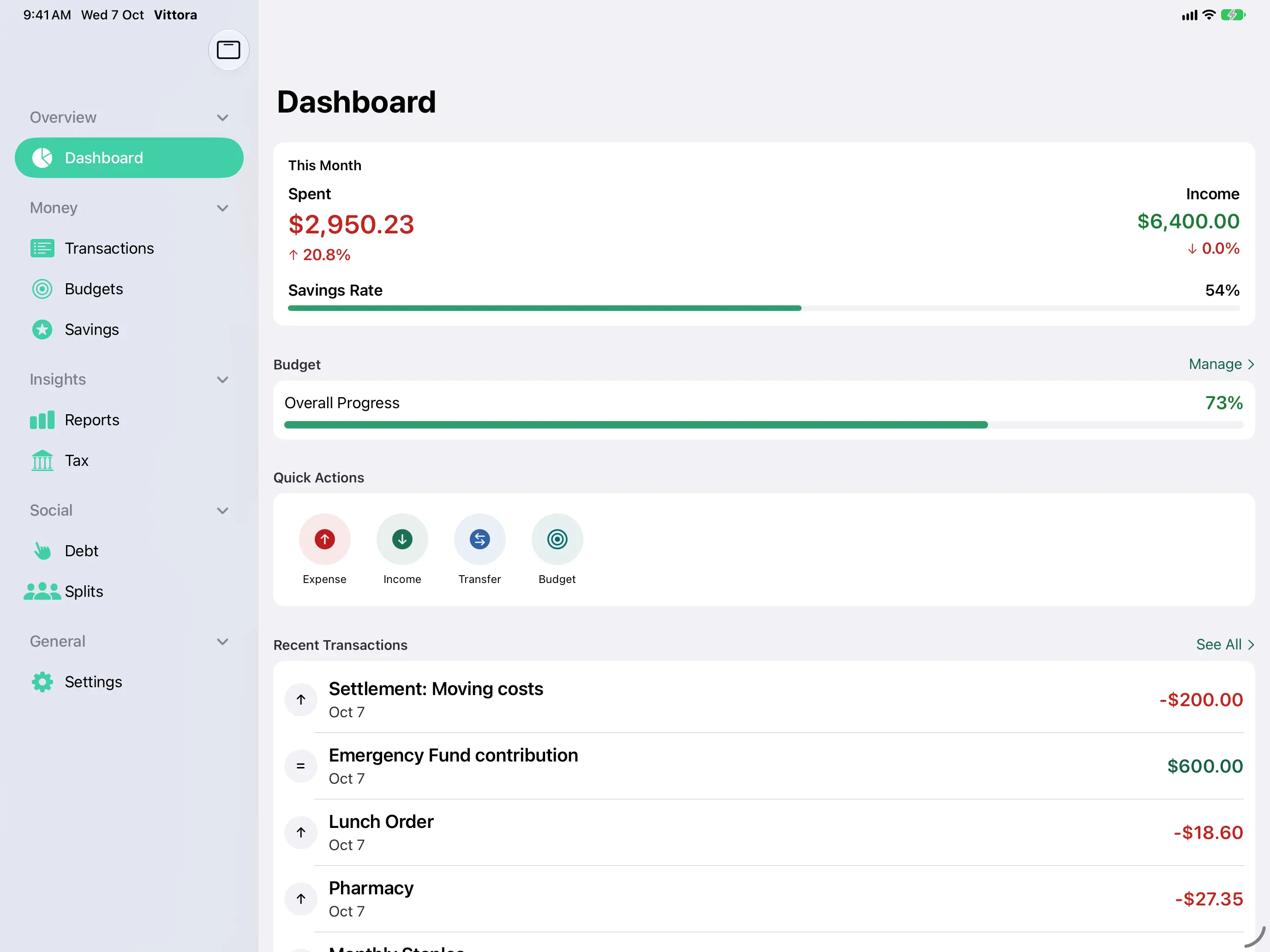Click the Savings star icon in sidebar
1270x952 pixels.
42,330
